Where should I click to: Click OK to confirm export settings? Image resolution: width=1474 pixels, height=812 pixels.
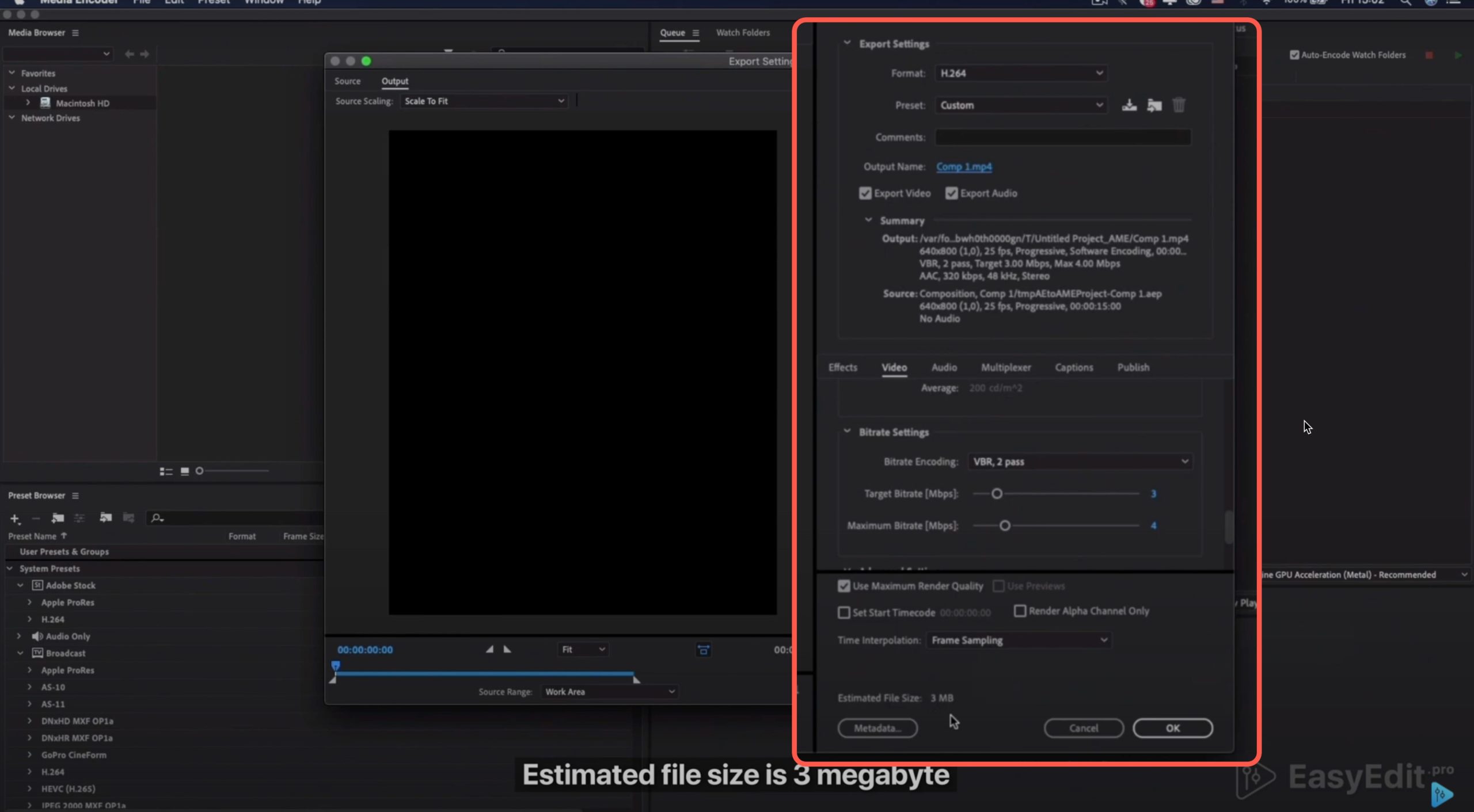(x=1172, y=727)
